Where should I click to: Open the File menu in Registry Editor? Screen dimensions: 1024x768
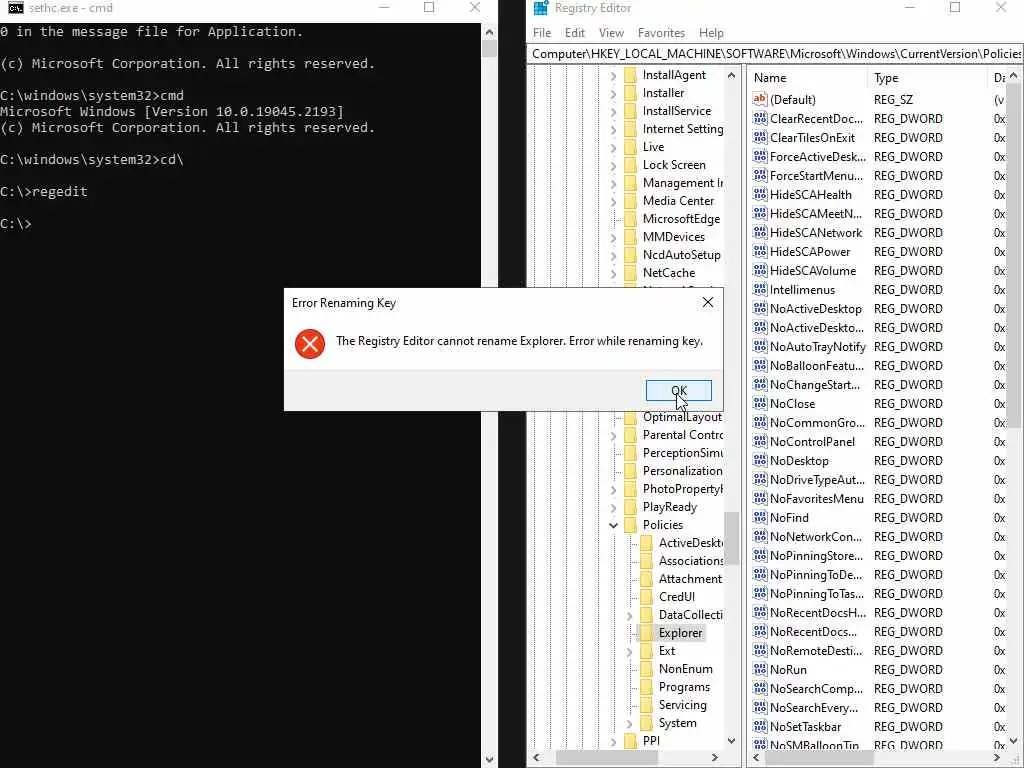[x=541, y=33]
